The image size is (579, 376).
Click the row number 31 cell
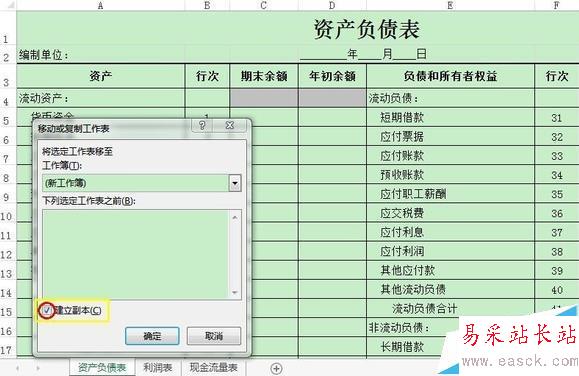tap(557, 118)
